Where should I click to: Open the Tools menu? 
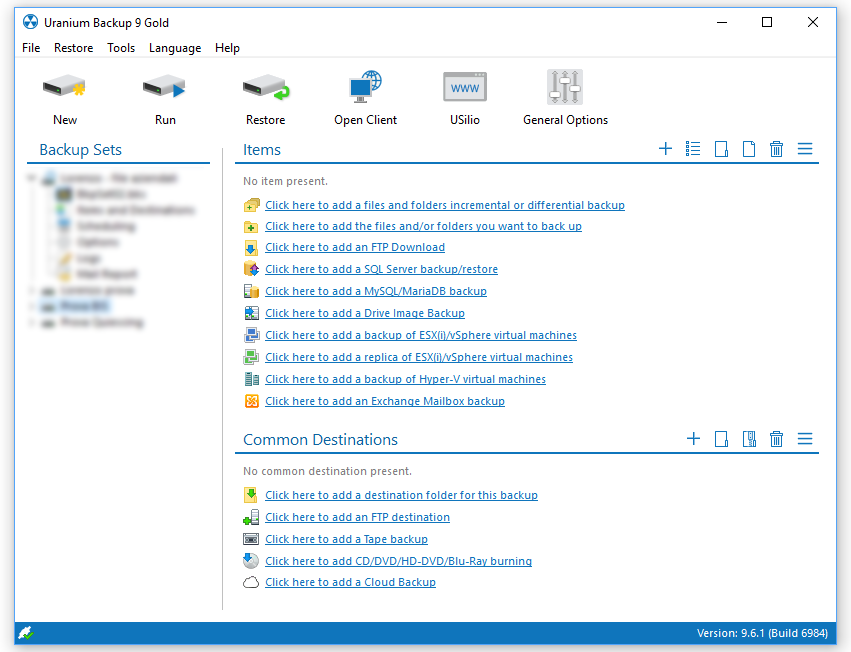click(x=121, y=48)
